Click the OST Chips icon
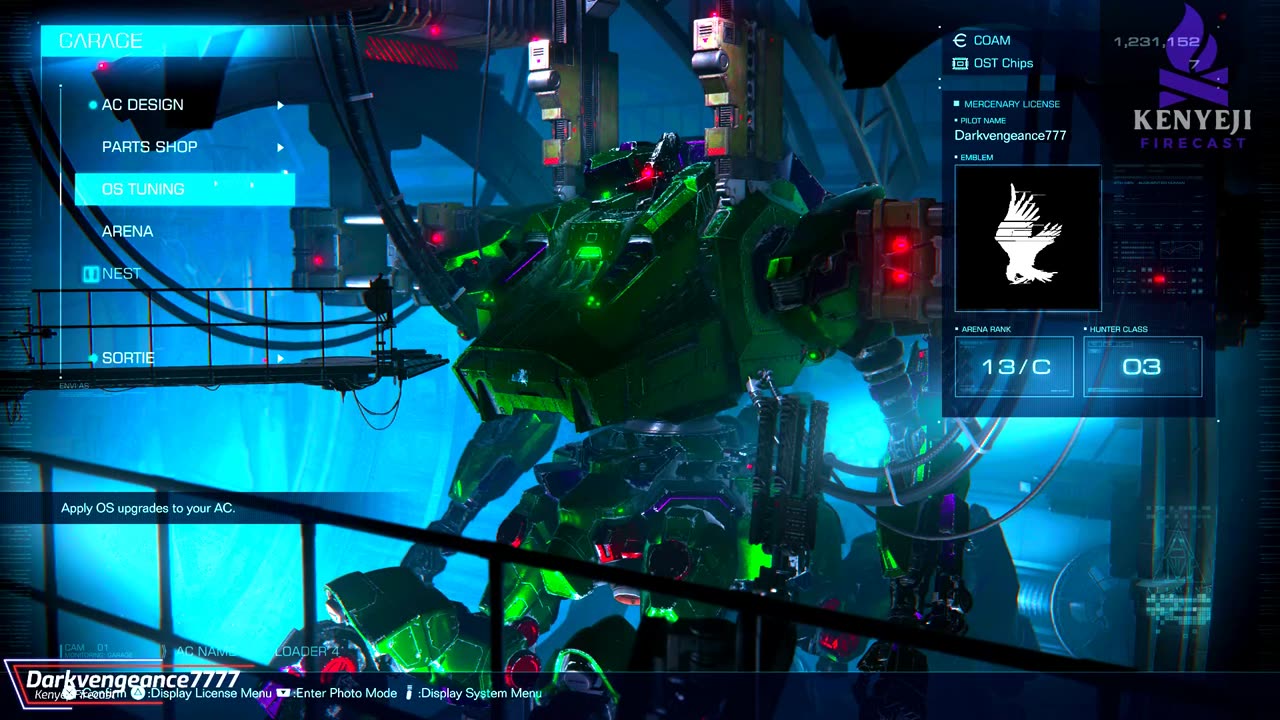Viewport: 1280px width, 720px height. pos(960,63)
